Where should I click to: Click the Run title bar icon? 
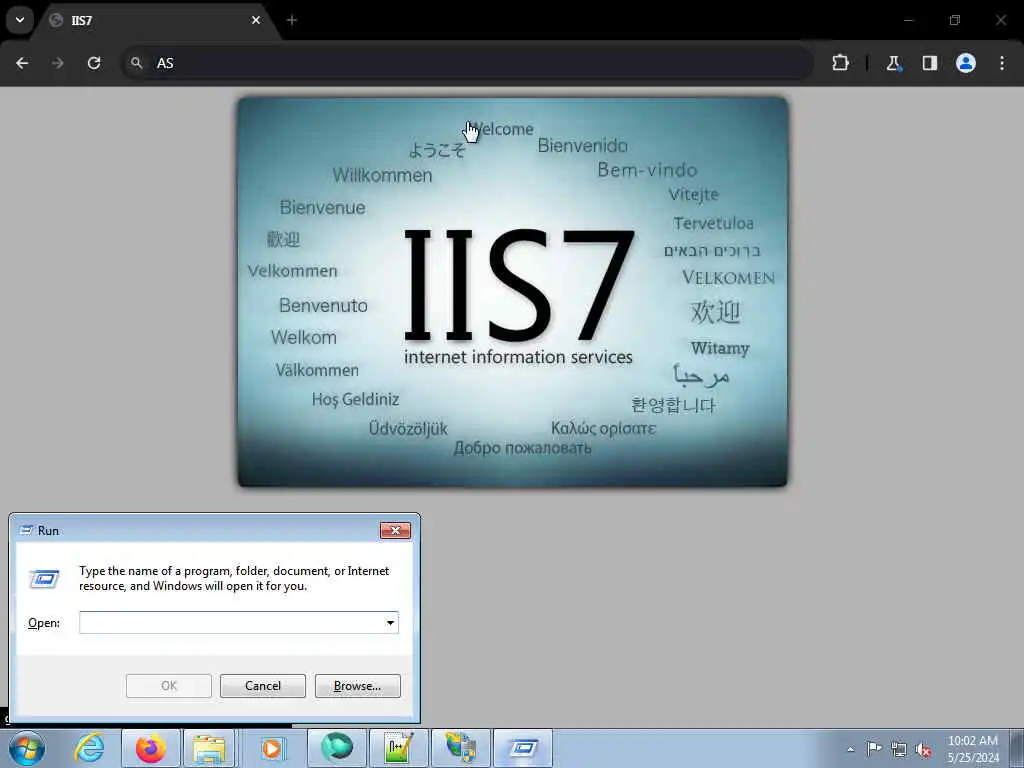point(26,530)
